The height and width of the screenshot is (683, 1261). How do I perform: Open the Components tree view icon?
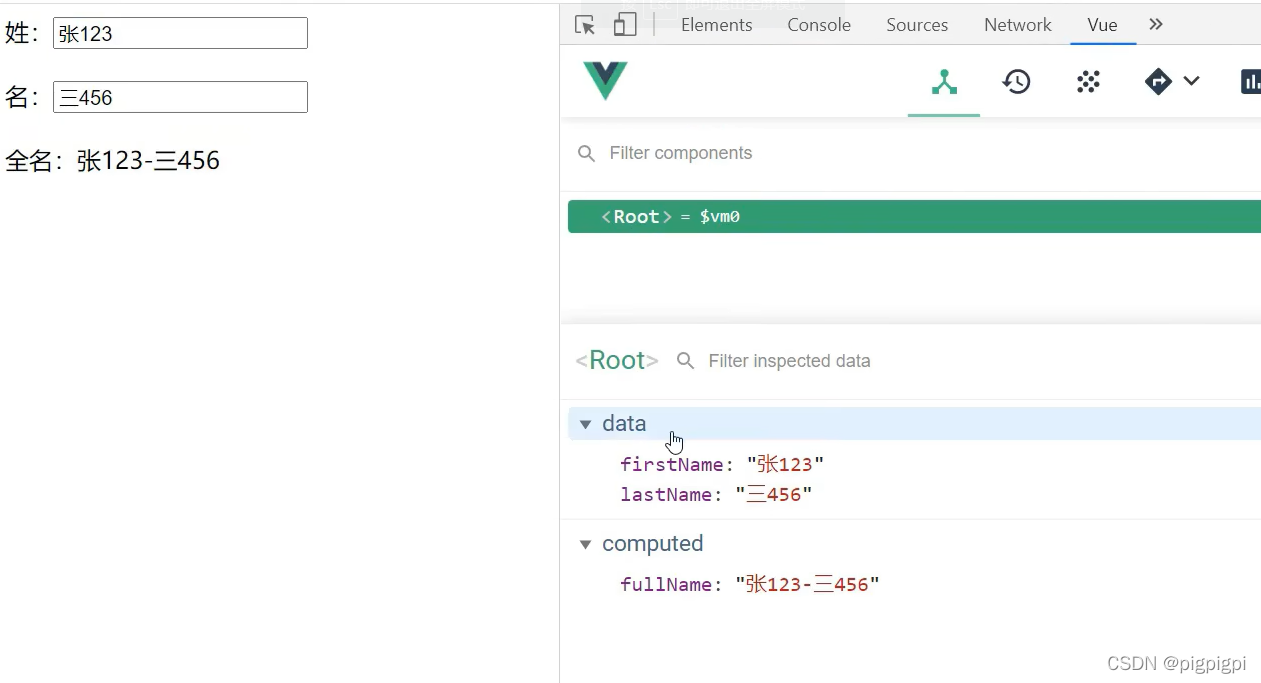944,82
